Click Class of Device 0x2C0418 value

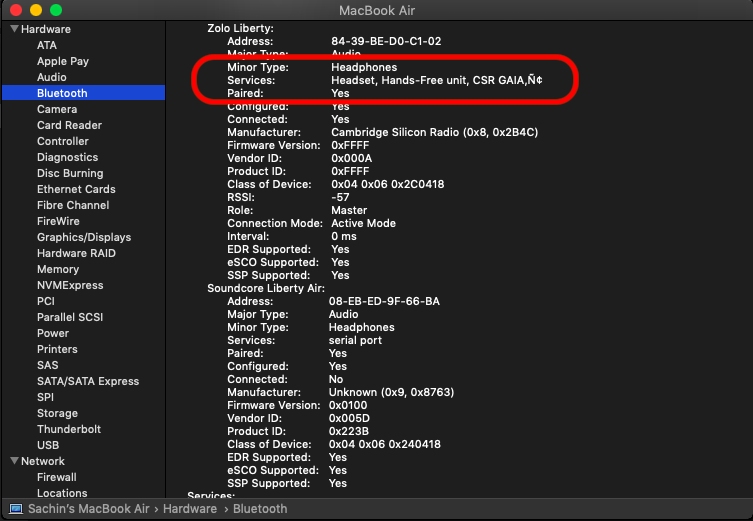pyautogui.click(x=388, y=184)
